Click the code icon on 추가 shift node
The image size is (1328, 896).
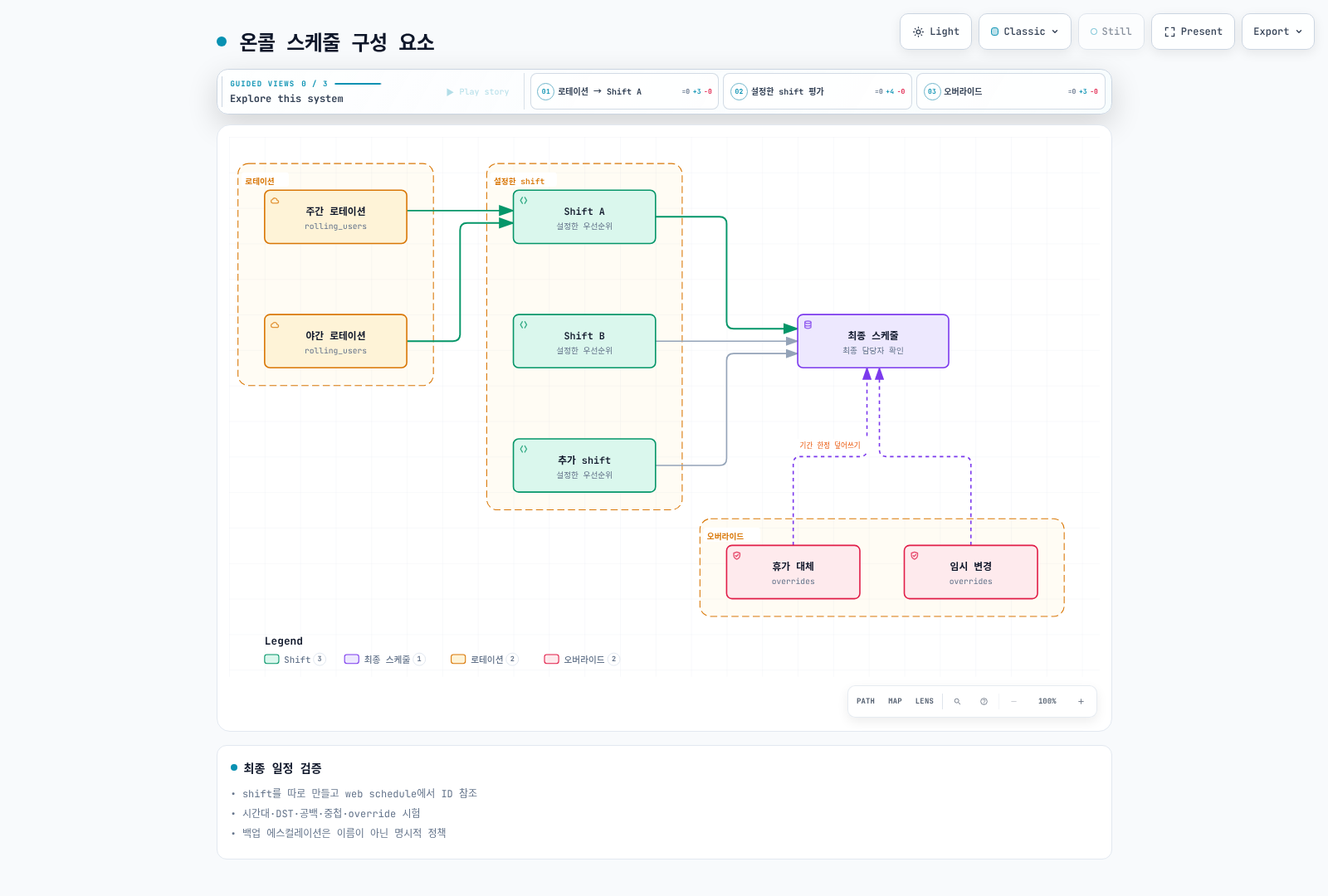(x=524, y=450)
